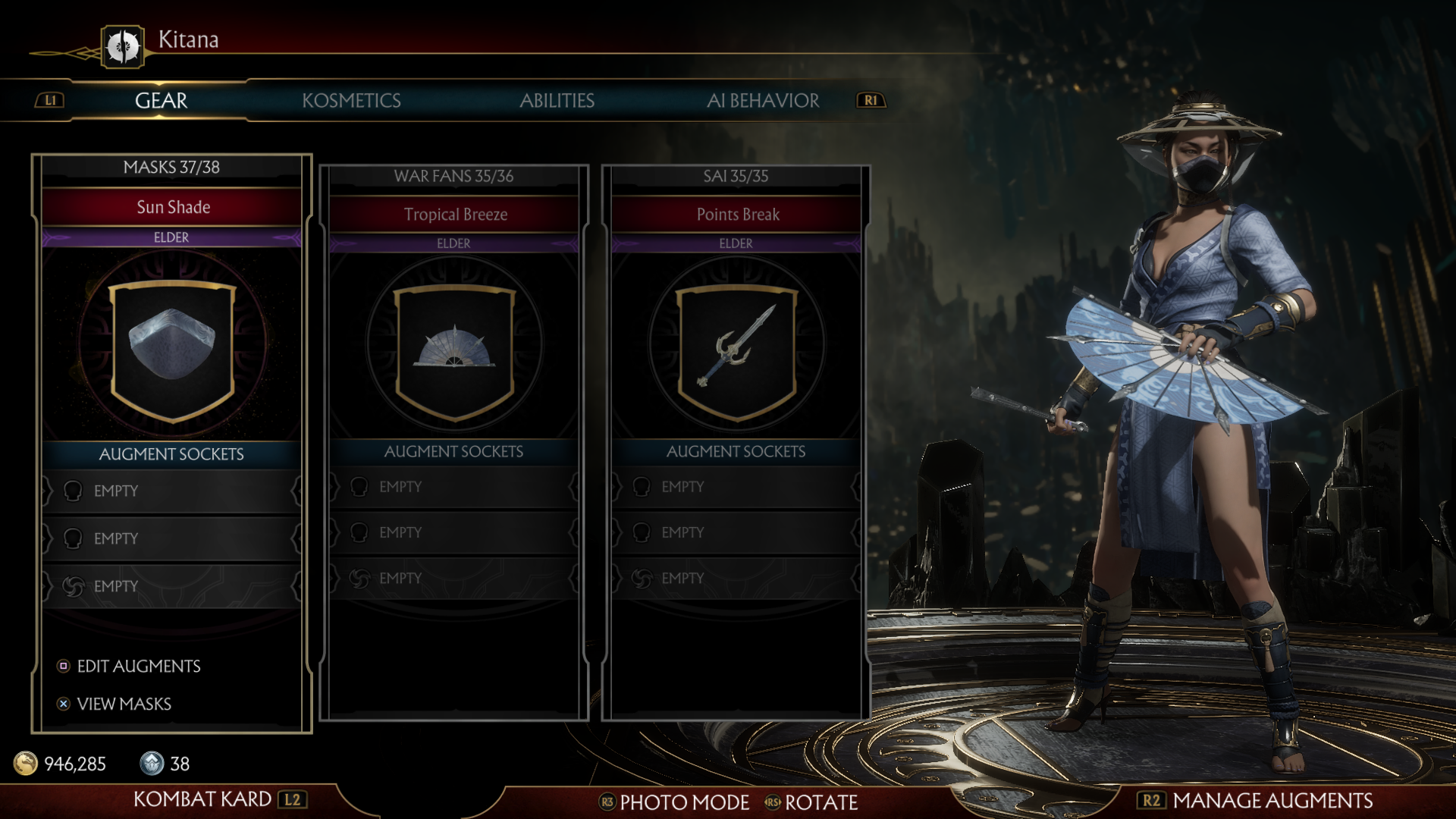This screenshot has height=819, width=1456.
Task: Switch to the Abilities tab
Action: (x=557, y=100)
